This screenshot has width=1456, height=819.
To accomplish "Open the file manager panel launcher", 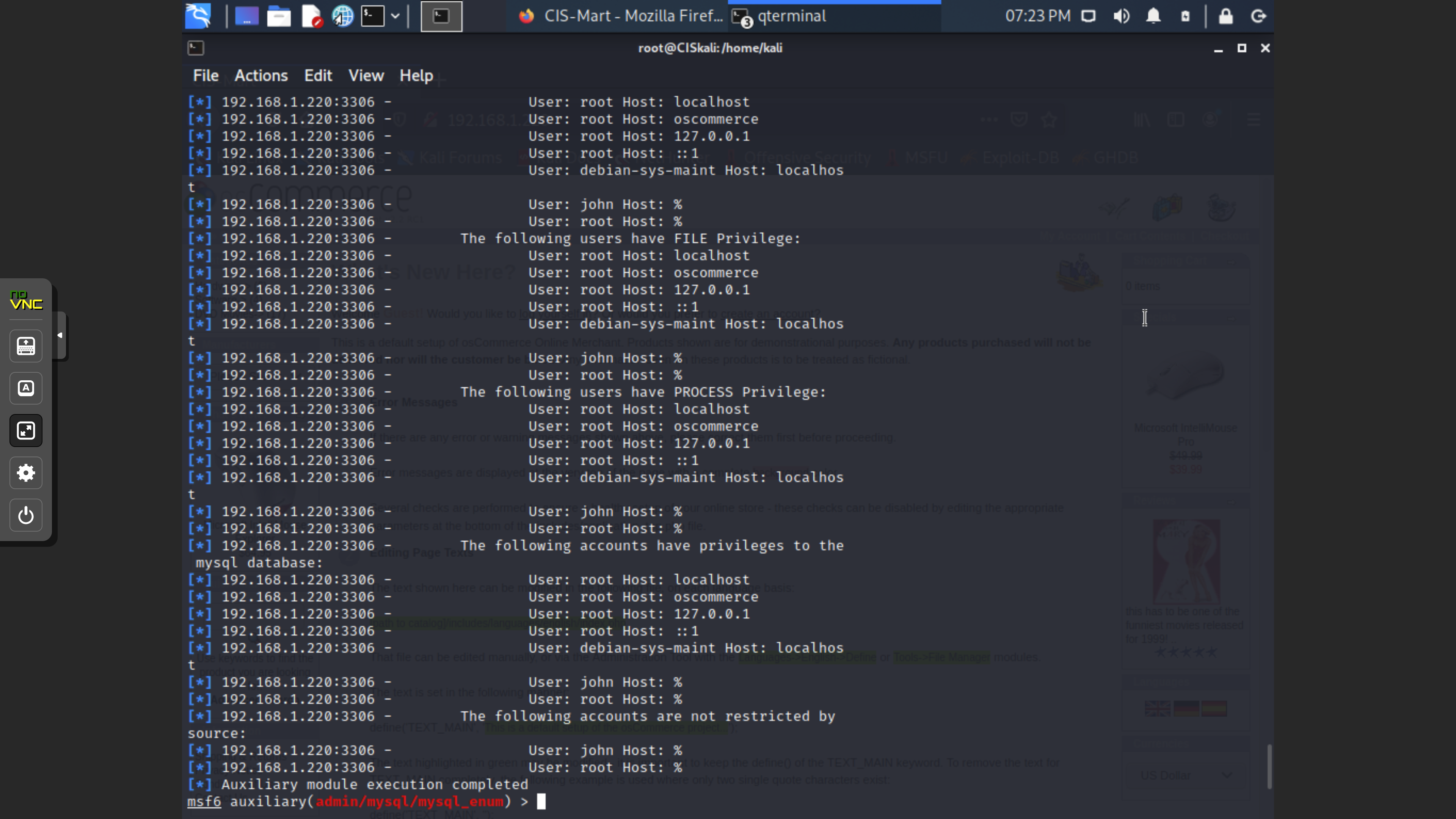I will coord(279,16).
